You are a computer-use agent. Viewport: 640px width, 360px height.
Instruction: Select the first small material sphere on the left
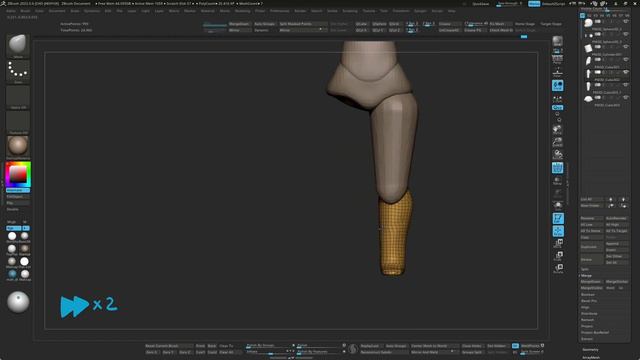[x=12, y=236]
